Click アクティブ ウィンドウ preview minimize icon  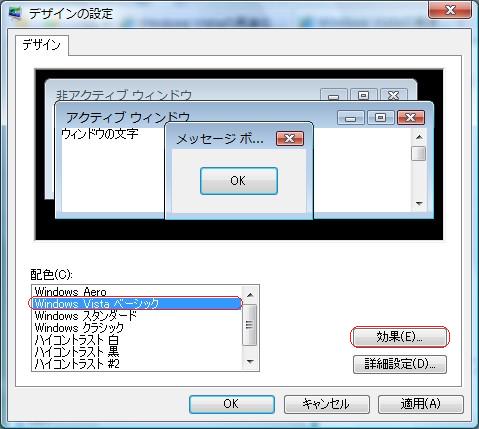[351, 118]
